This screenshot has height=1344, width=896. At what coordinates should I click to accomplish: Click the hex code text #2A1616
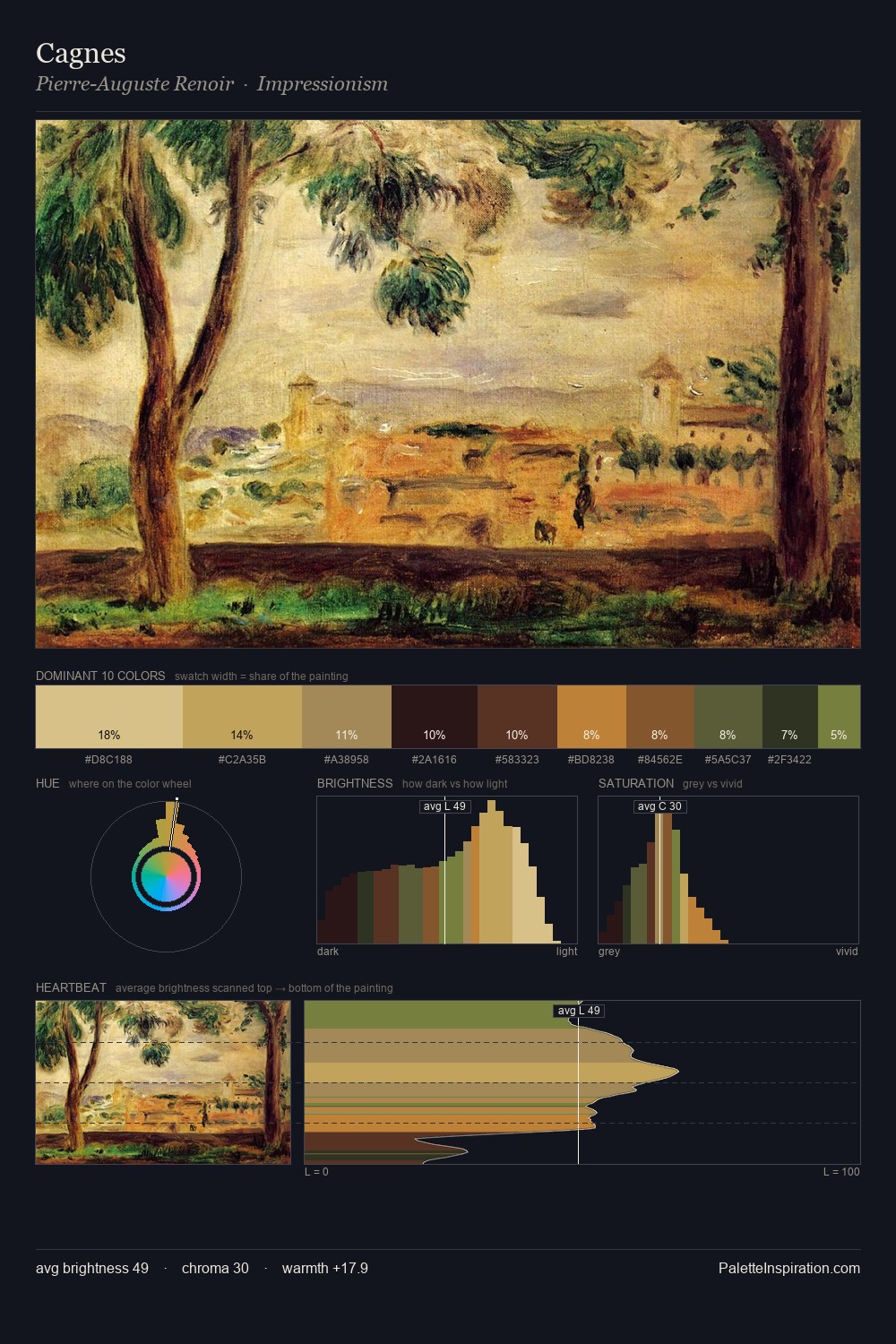click(x=435, y=759)
